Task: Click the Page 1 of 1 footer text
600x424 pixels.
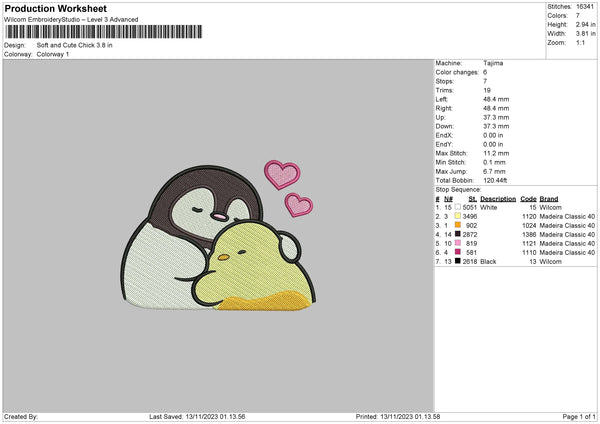Action: 575,416
